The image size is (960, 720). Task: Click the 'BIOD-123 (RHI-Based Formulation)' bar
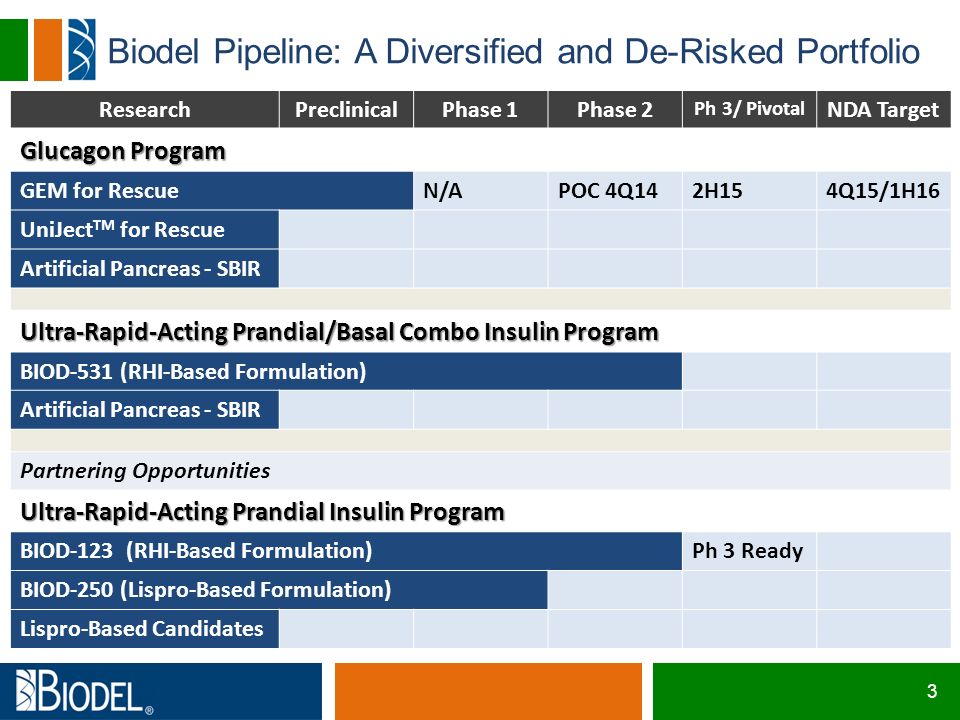(x=346, y=551)
